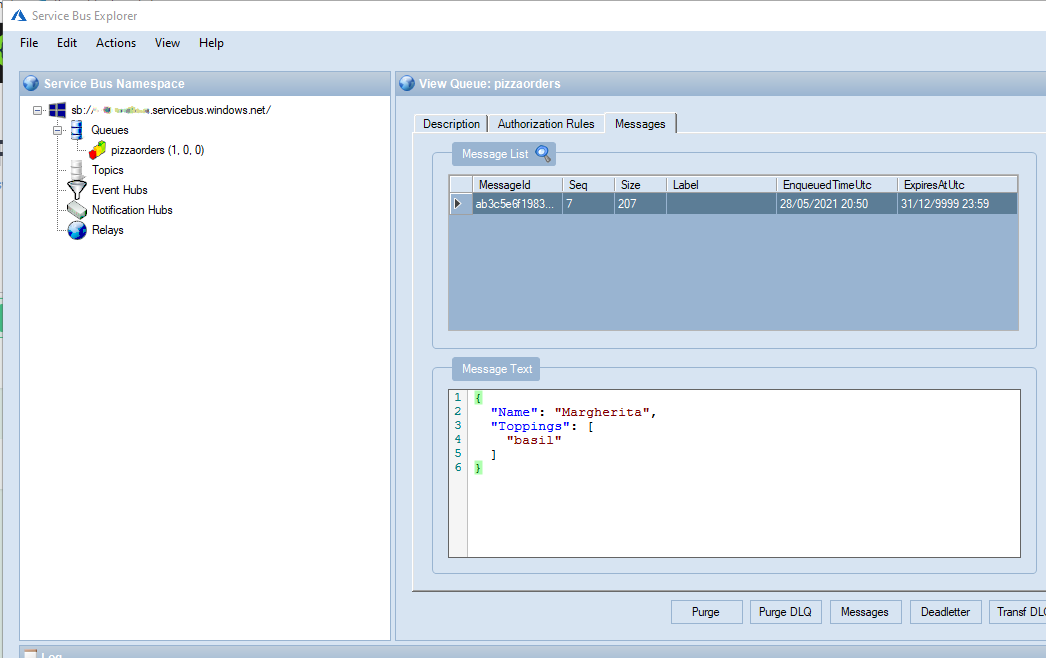Click the Event Hubs funnel icon

[x=77, y=190]
